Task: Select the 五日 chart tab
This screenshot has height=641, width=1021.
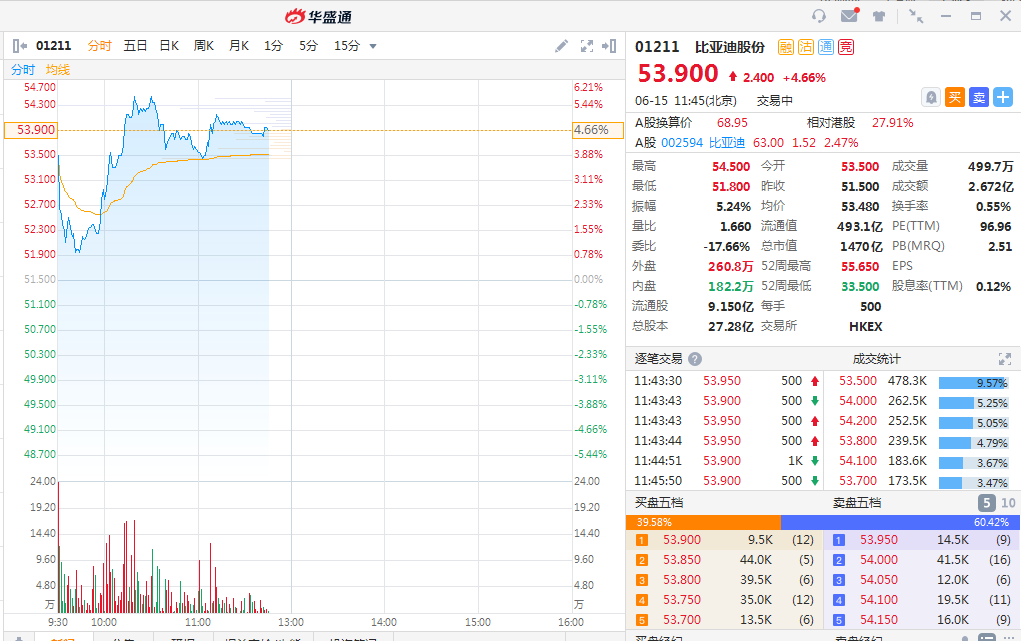Action: tap(135, 46)
